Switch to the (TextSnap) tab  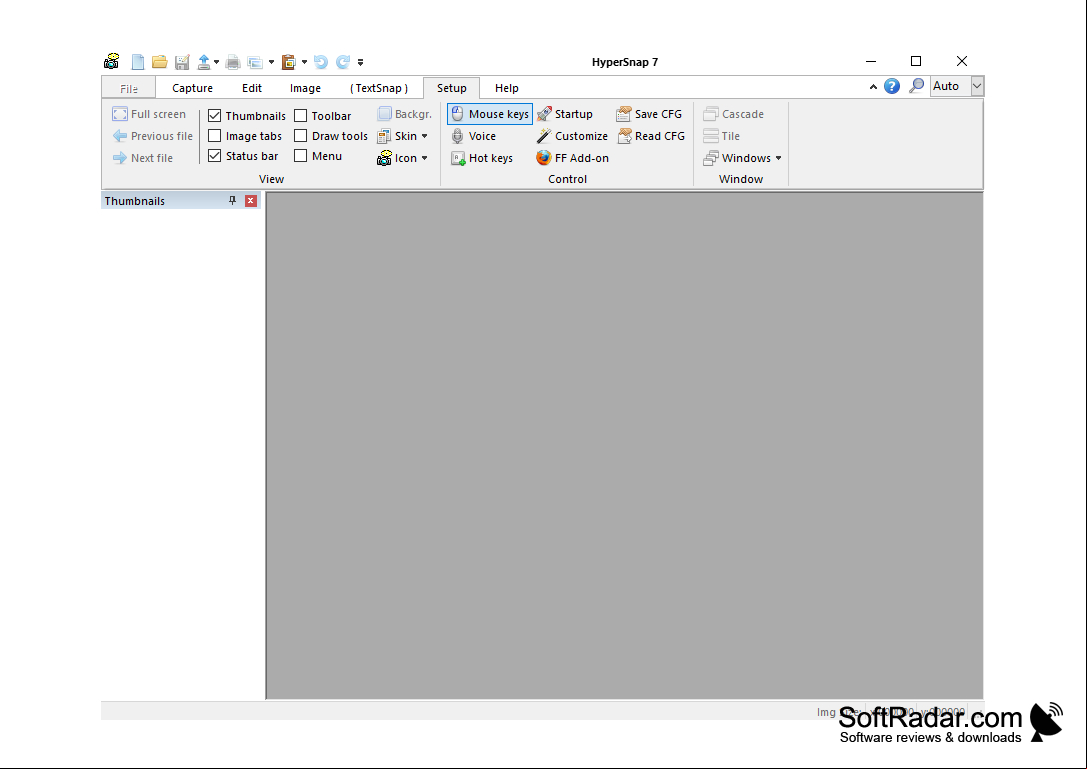[379, 88]
